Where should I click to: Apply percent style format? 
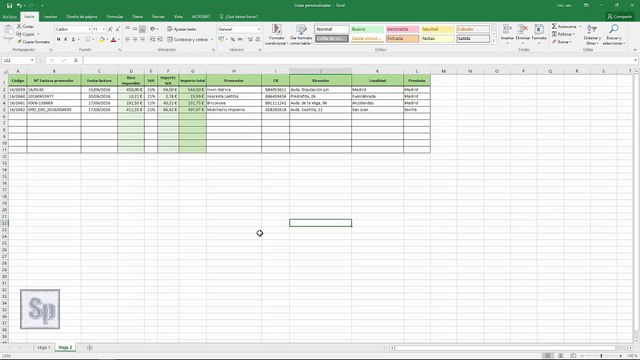pos(233,40)
